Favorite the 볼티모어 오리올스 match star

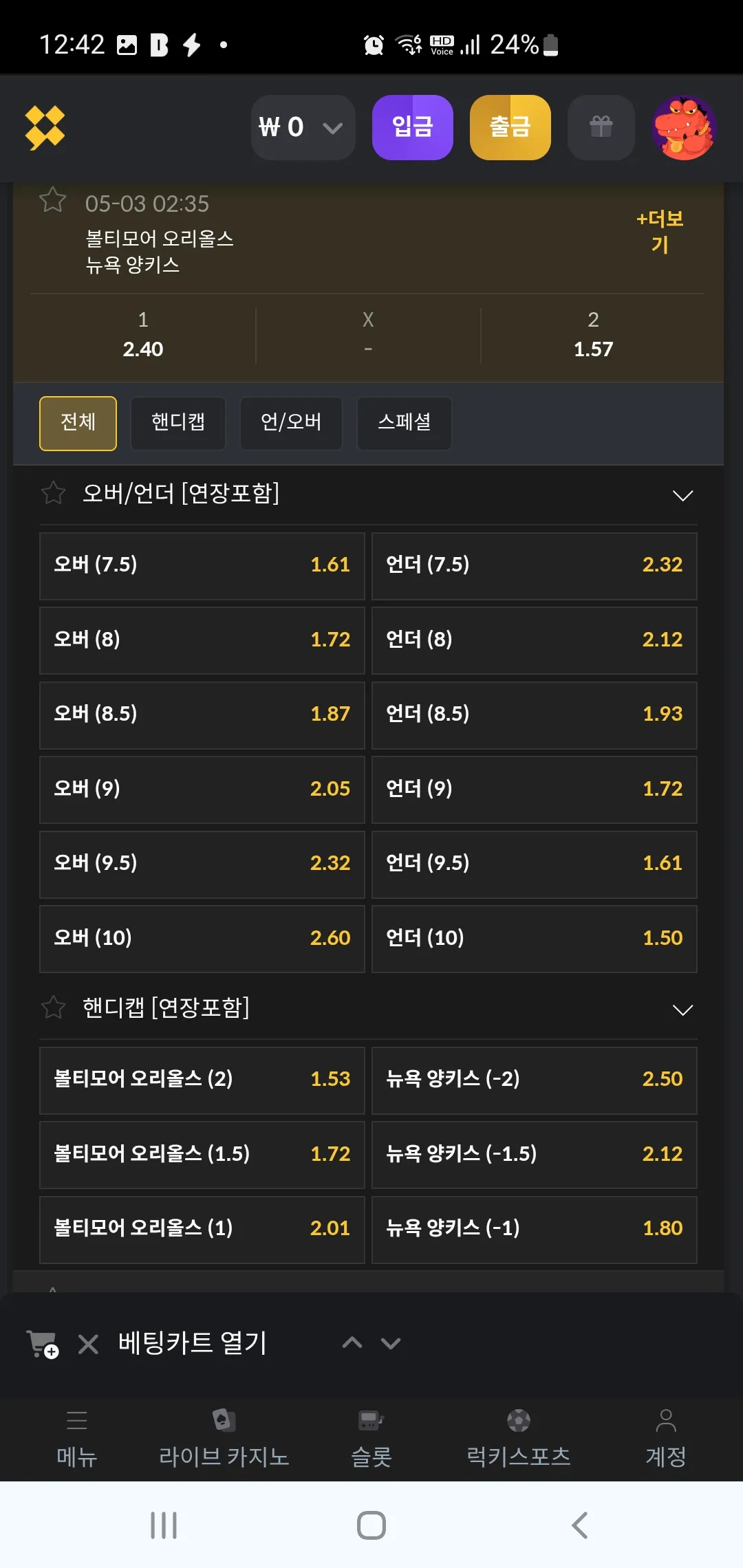pyautogui.click(x=53, y=200)
